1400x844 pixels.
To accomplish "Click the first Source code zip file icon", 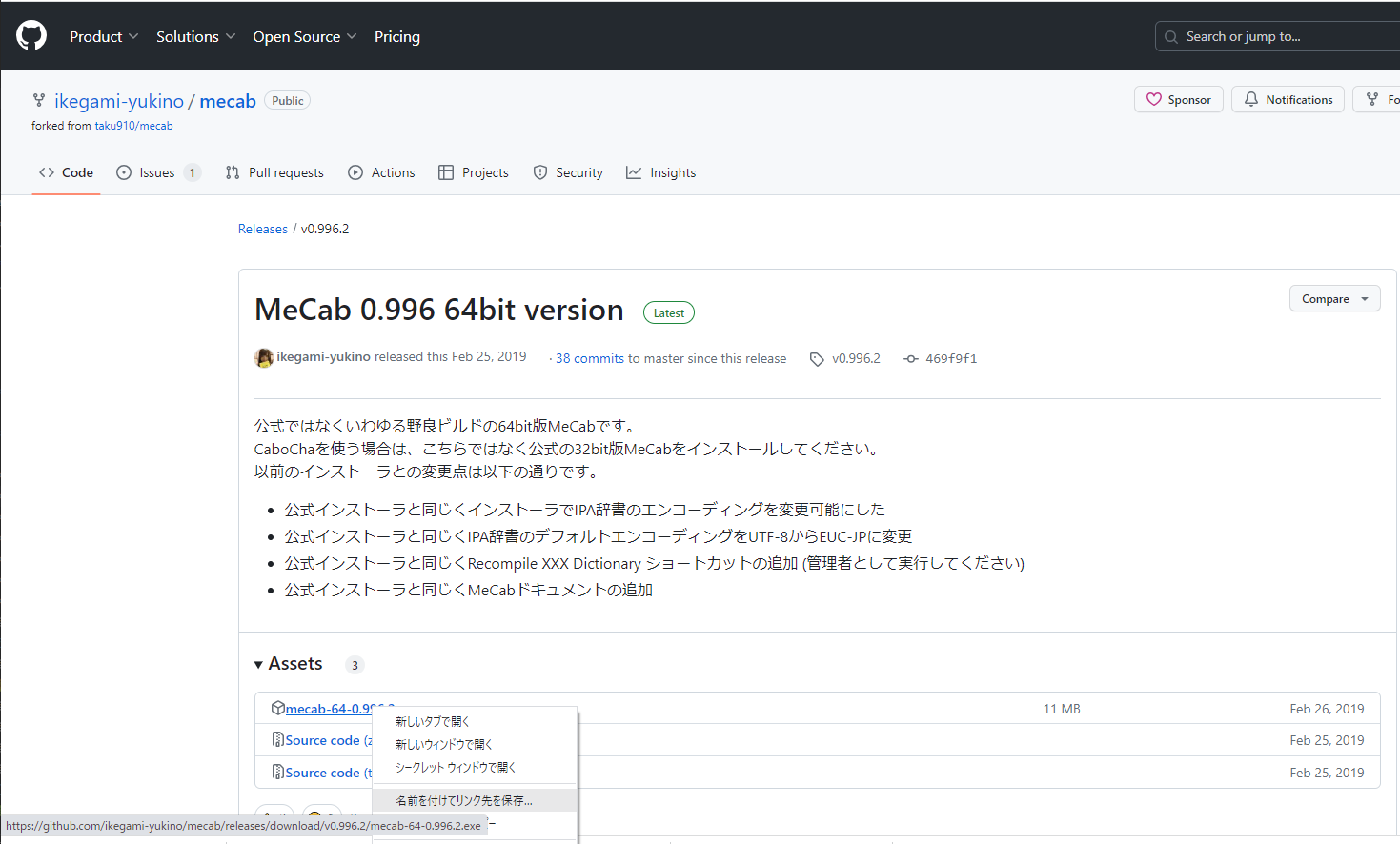I will coord(278,739).
